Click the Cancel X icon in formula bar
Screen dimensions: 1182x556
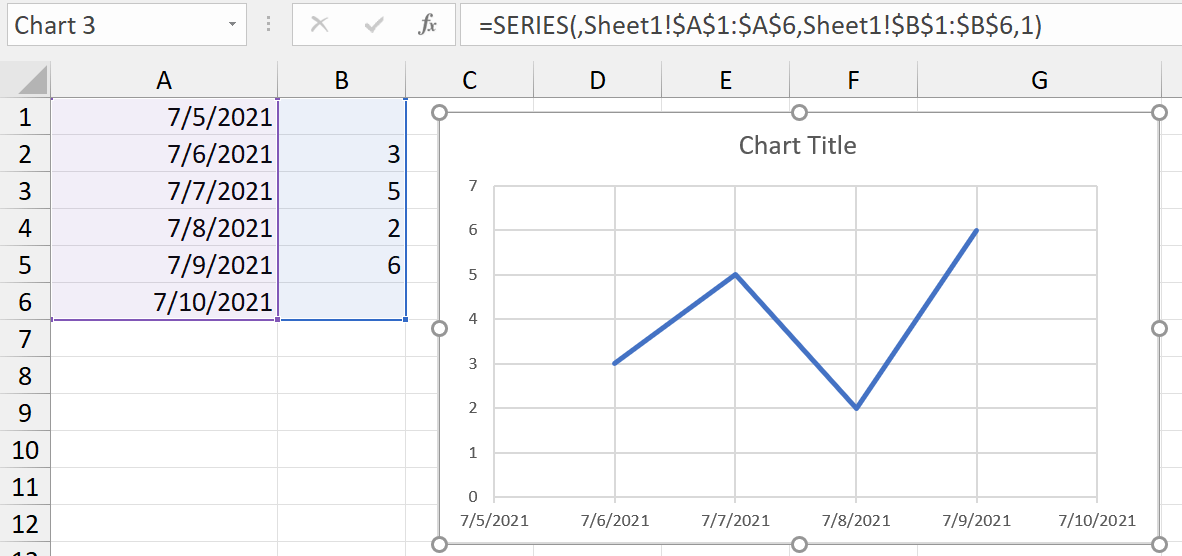[320, 25]
